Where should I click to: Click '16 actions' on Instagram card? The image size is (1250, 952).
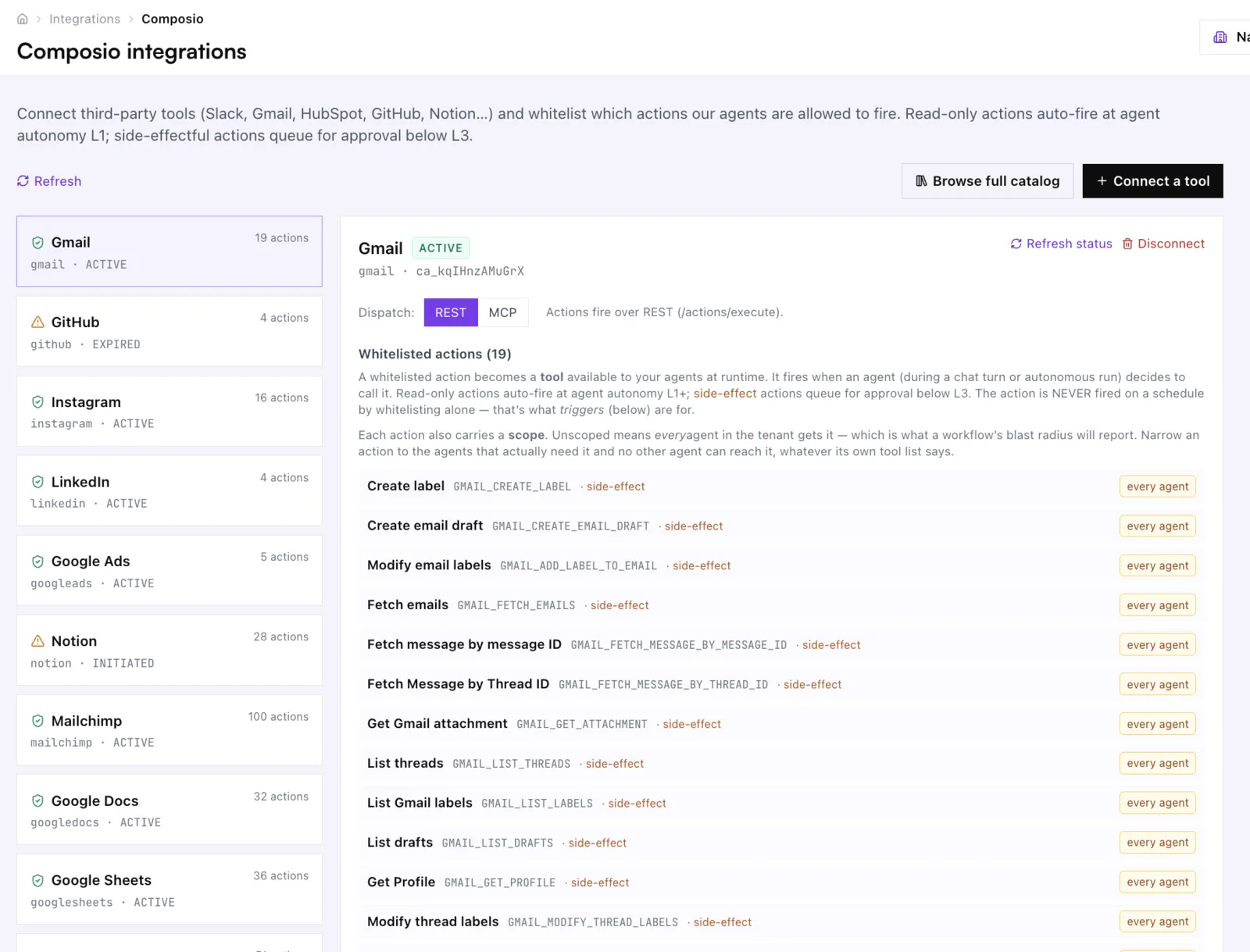[x=281, y=398]
